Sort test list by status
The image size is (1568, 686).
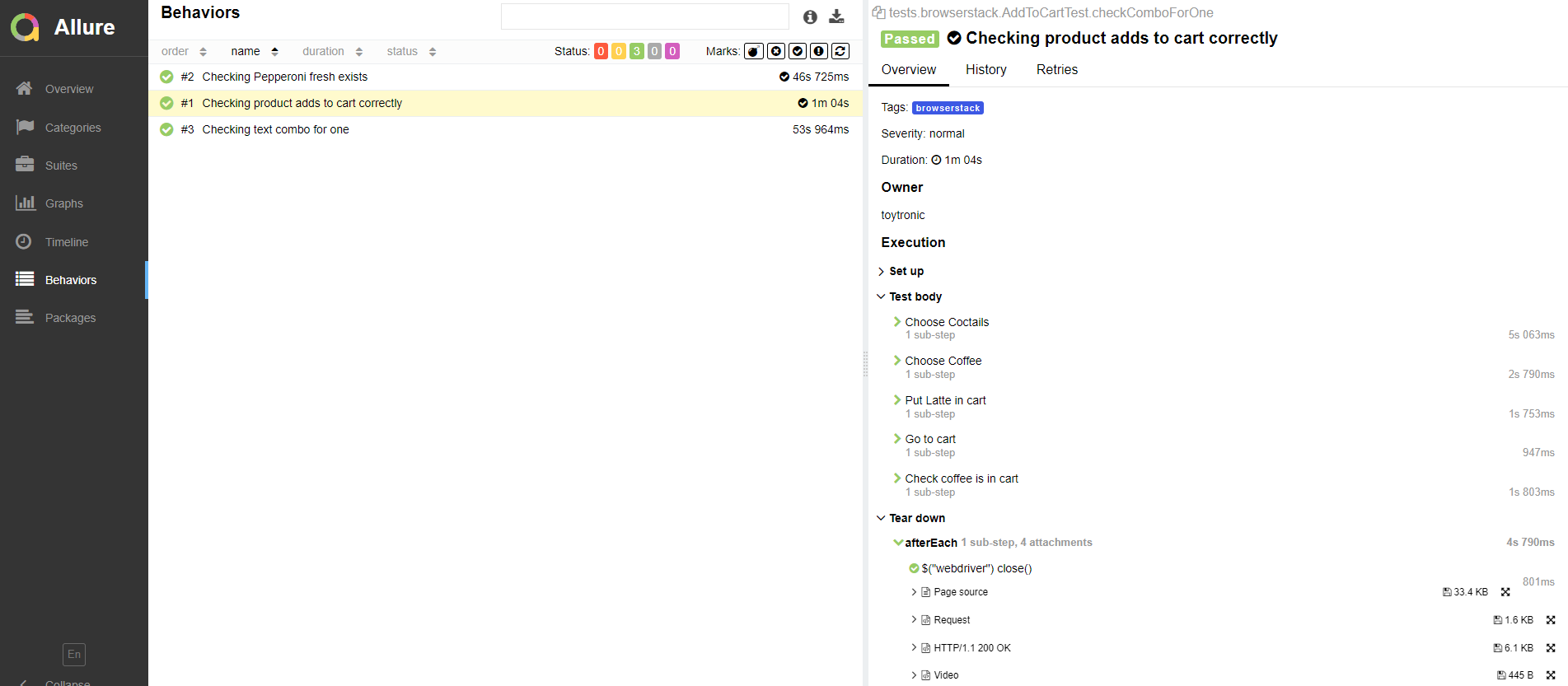click(411, 51)
